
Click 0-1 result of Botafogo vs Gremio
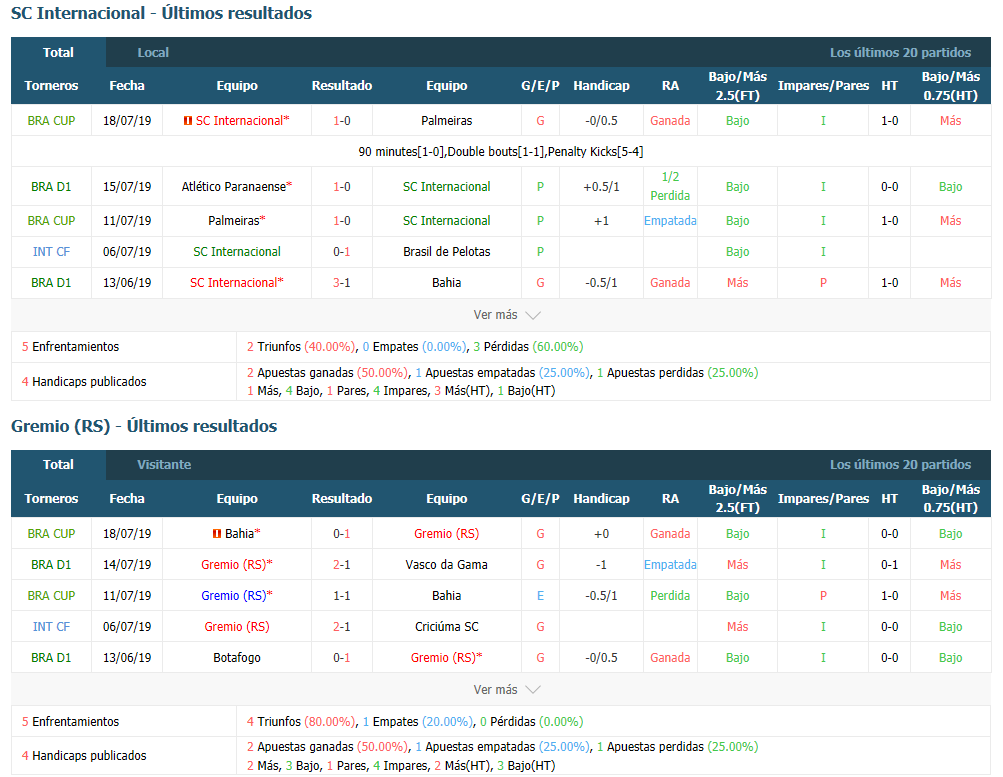click(342, 657)
